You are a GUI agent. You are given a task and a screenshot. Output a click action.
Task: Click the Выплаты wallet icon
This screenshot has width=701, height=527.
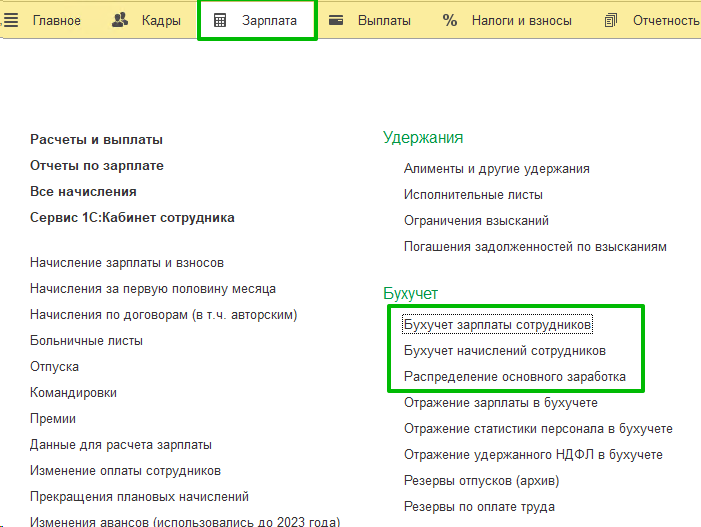pyautogui.click(x=336, y=20)
